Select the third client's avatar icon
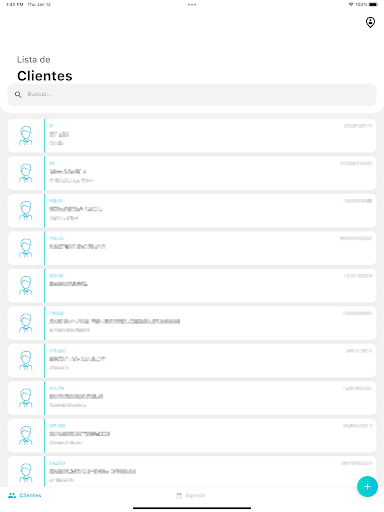This screenshot has width=384, height=512. coord(26,210)
